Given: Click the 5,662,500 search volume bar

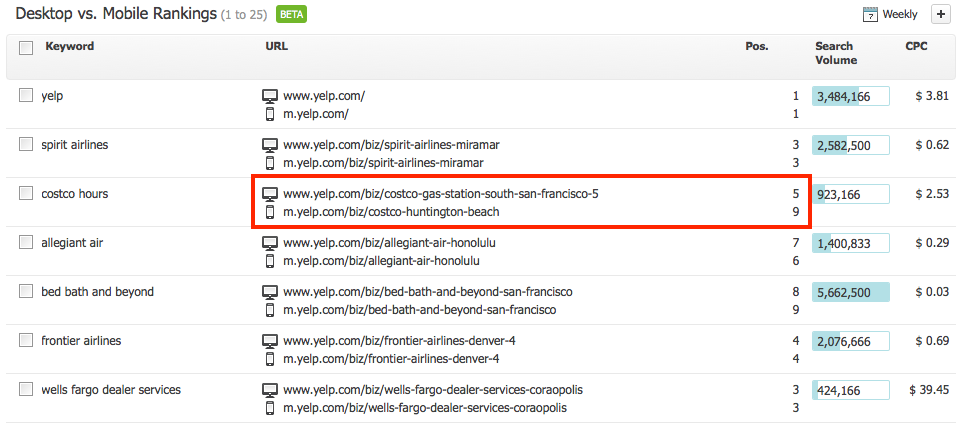Looking at the screenshot, I should pos(850,293).
